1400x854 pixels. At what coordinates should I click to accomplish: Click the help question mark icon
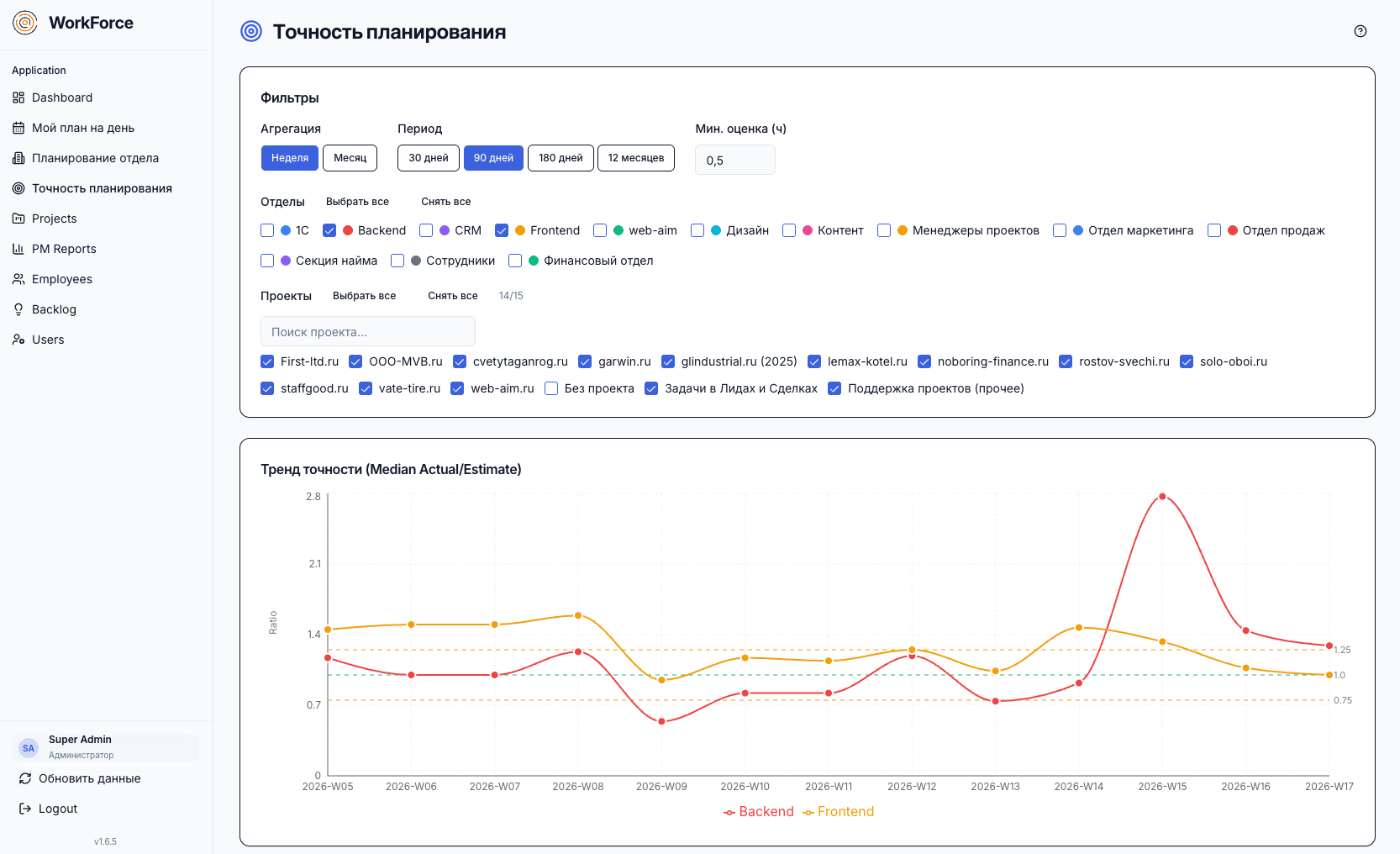[x=1360, y=31]
